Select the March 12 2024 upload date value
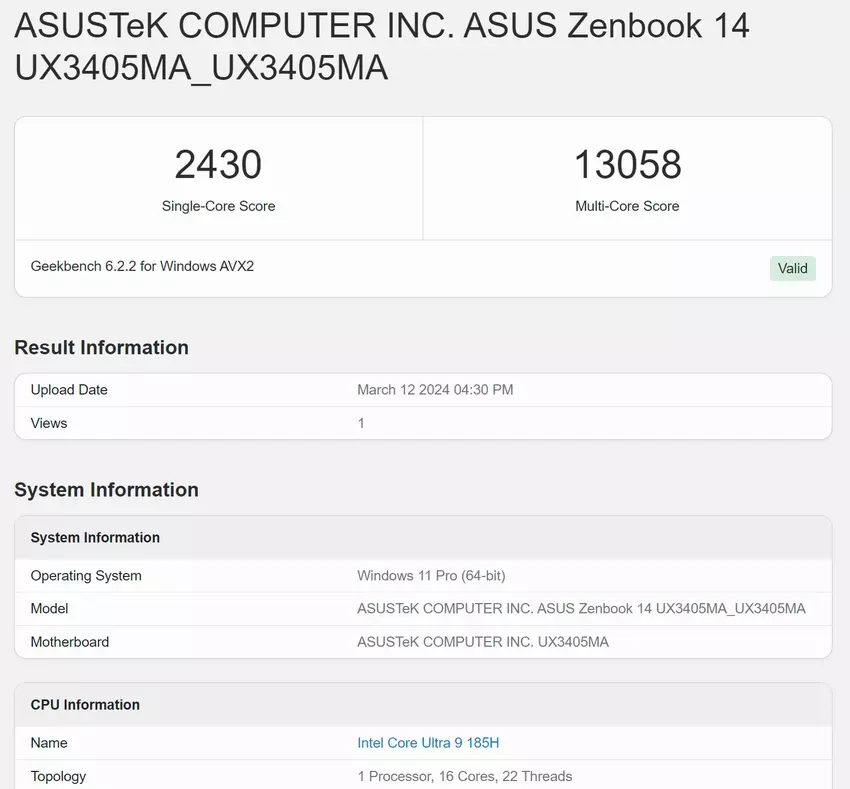Screen dimensions: 850x789 (435, 390)
